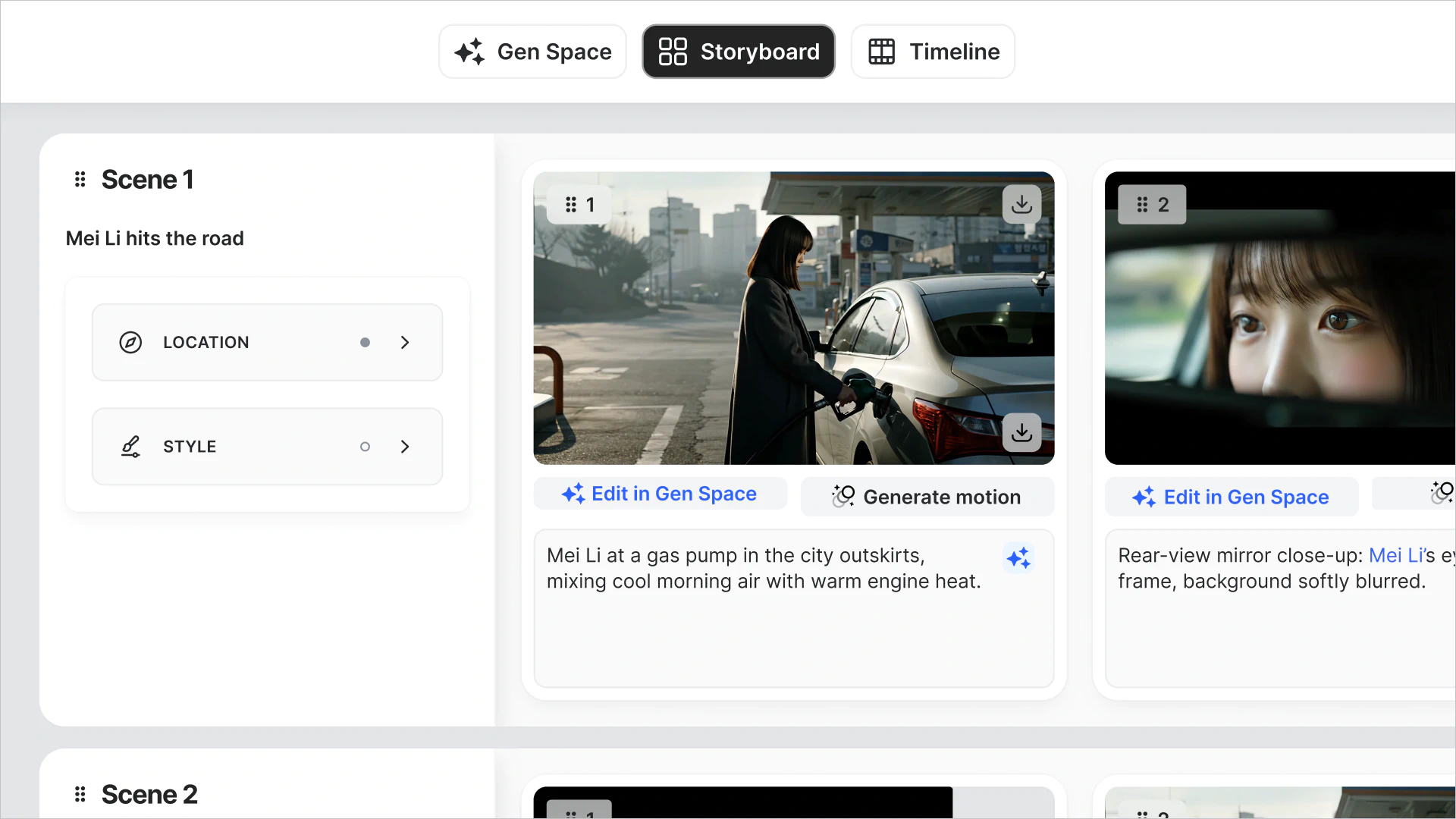1456x819 pixels.
Task: Click the LOCATION compass icon
Action: click(x=130, y=343)
